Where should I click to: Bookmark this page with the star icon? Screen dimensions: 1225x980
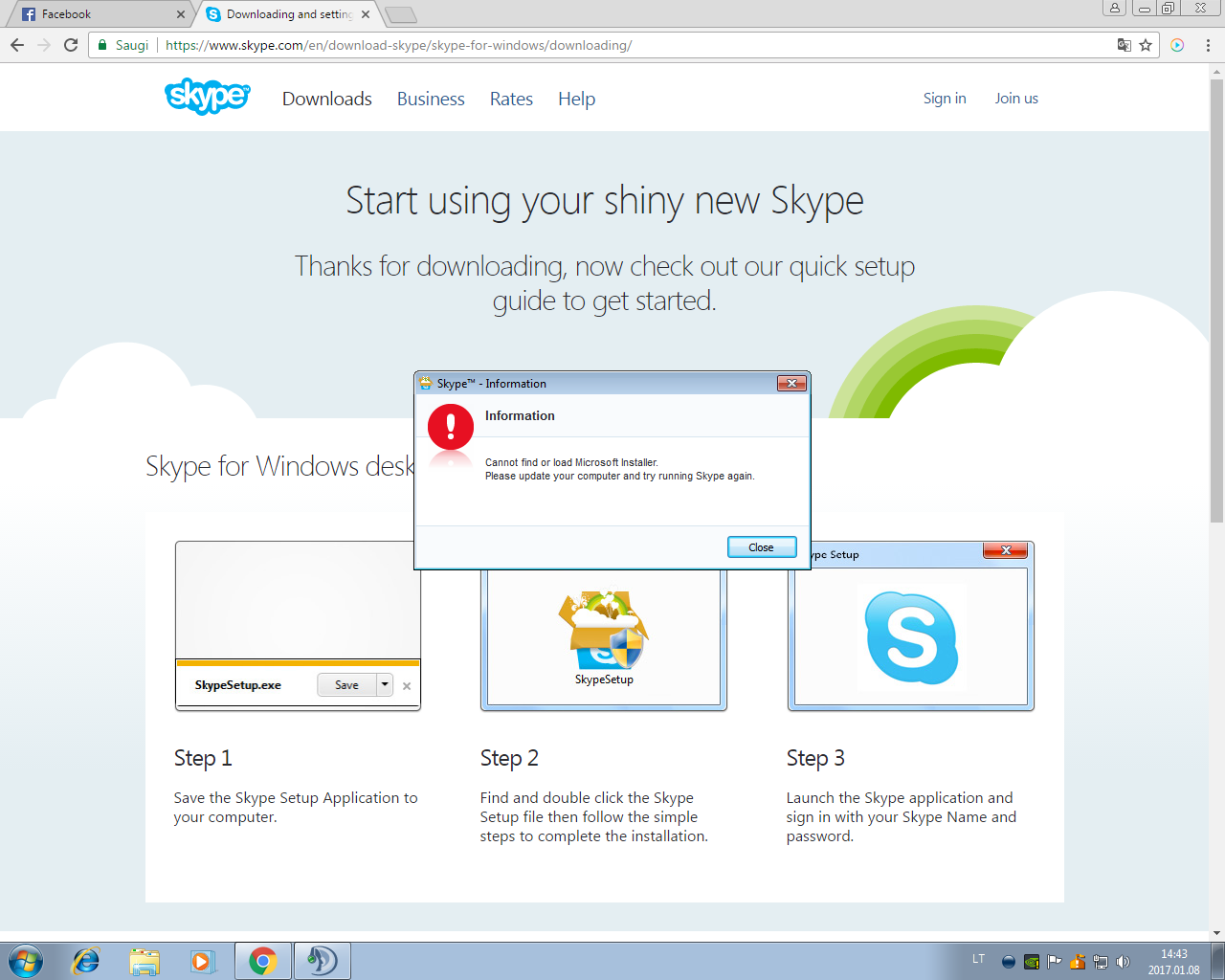[1146, 45]
